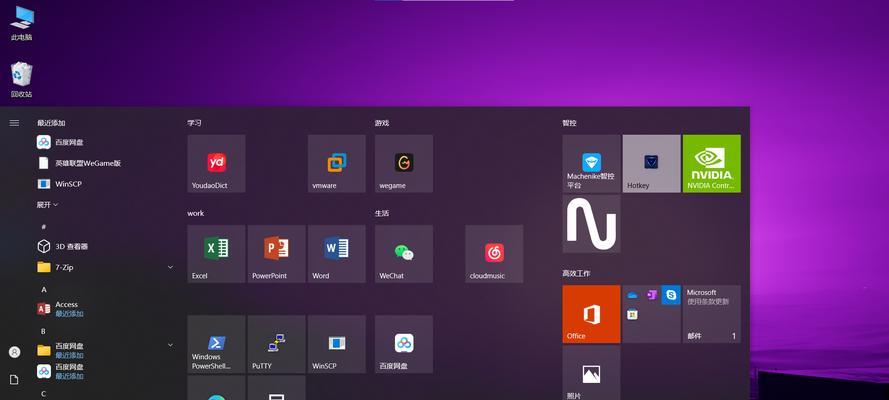This screenshot has width=889, height=400.
Task: Open the wegame tile
Action: coord(404,164)
